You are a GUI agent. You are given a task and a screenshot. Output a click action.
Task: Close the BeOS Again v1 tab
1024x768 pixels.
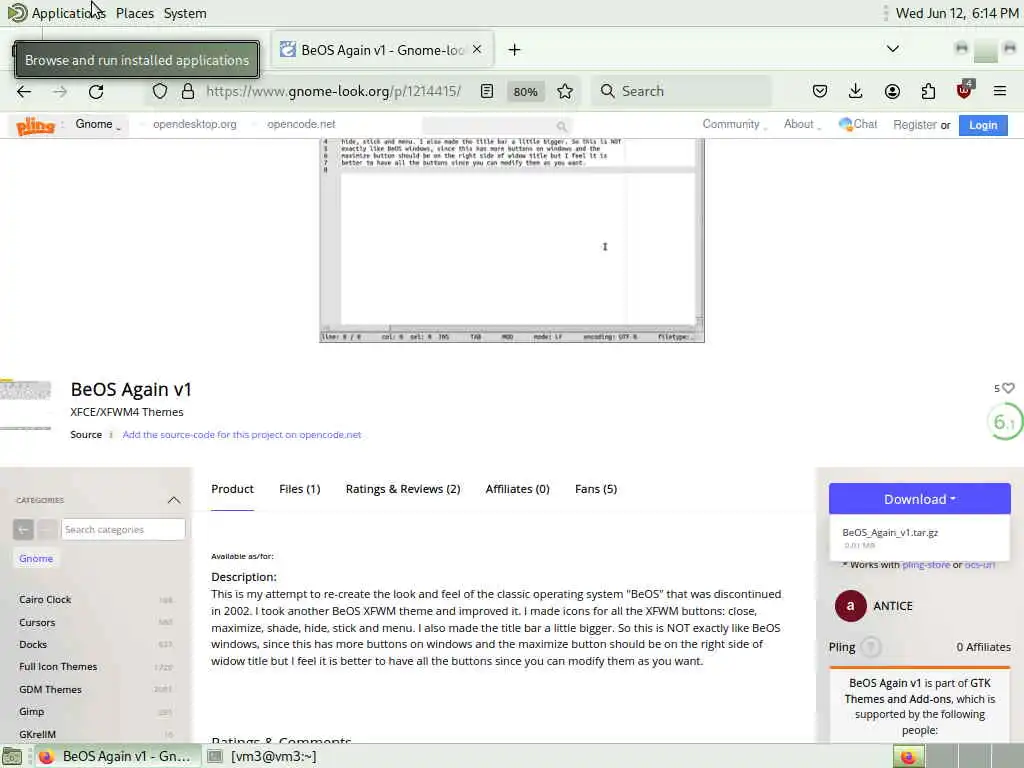pos(477,49)
